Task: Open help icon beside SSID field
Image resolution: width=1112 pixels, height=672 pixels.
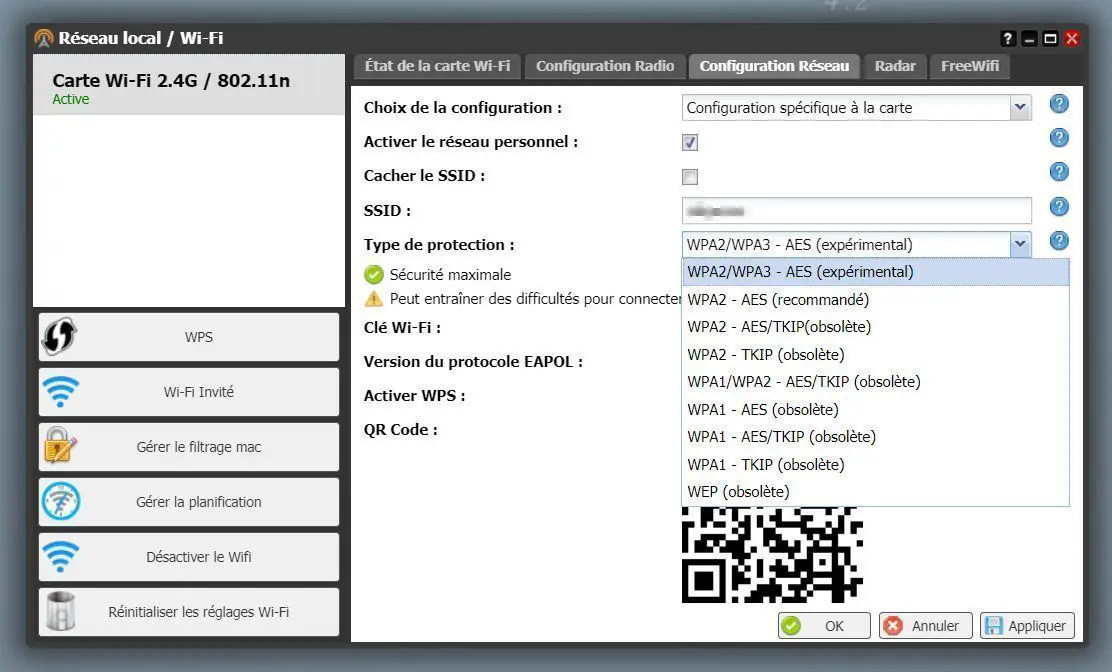Action: pos(1059,207)
